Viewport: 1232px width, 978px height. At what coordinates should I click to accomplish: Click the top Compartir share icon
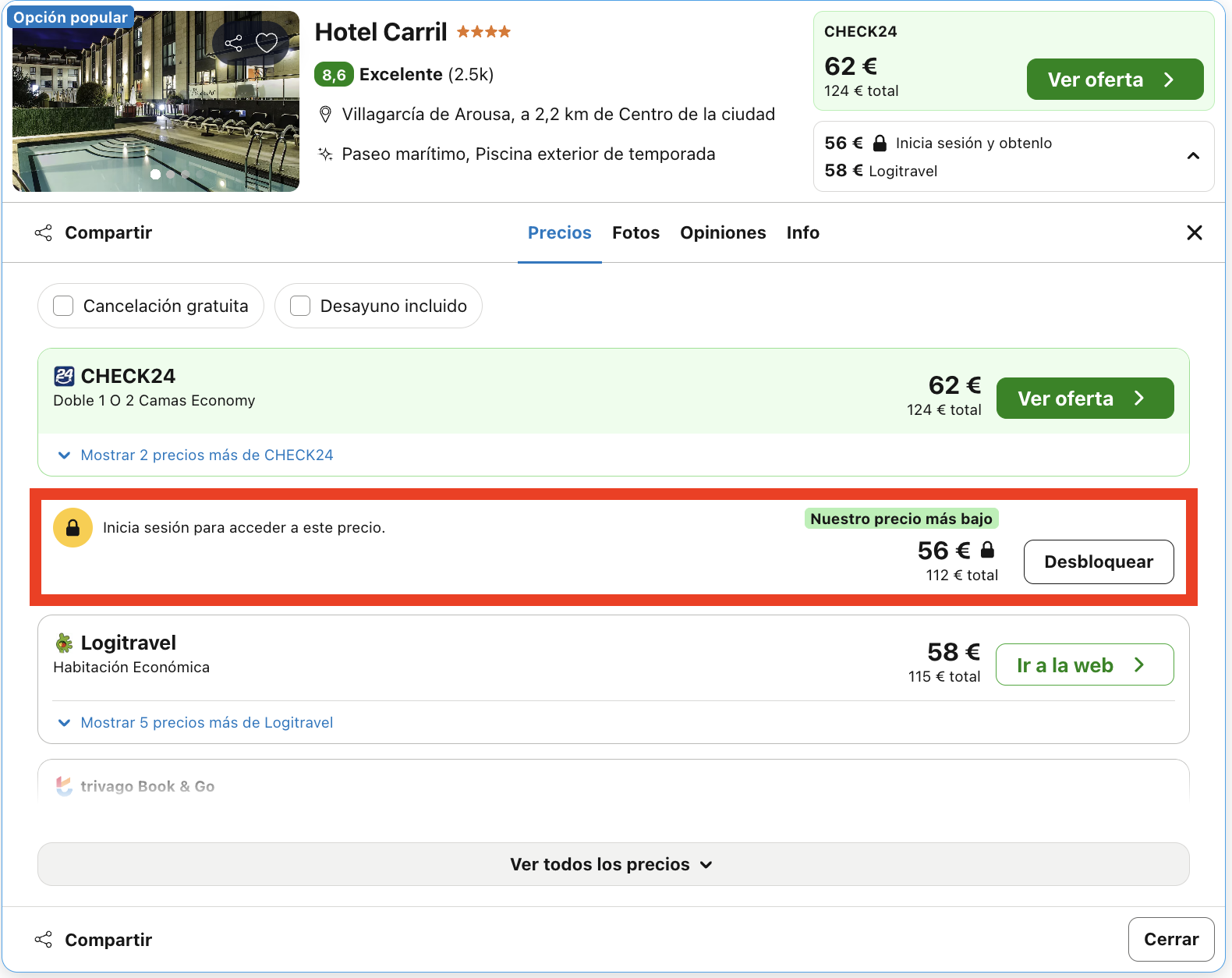[44, 232]
